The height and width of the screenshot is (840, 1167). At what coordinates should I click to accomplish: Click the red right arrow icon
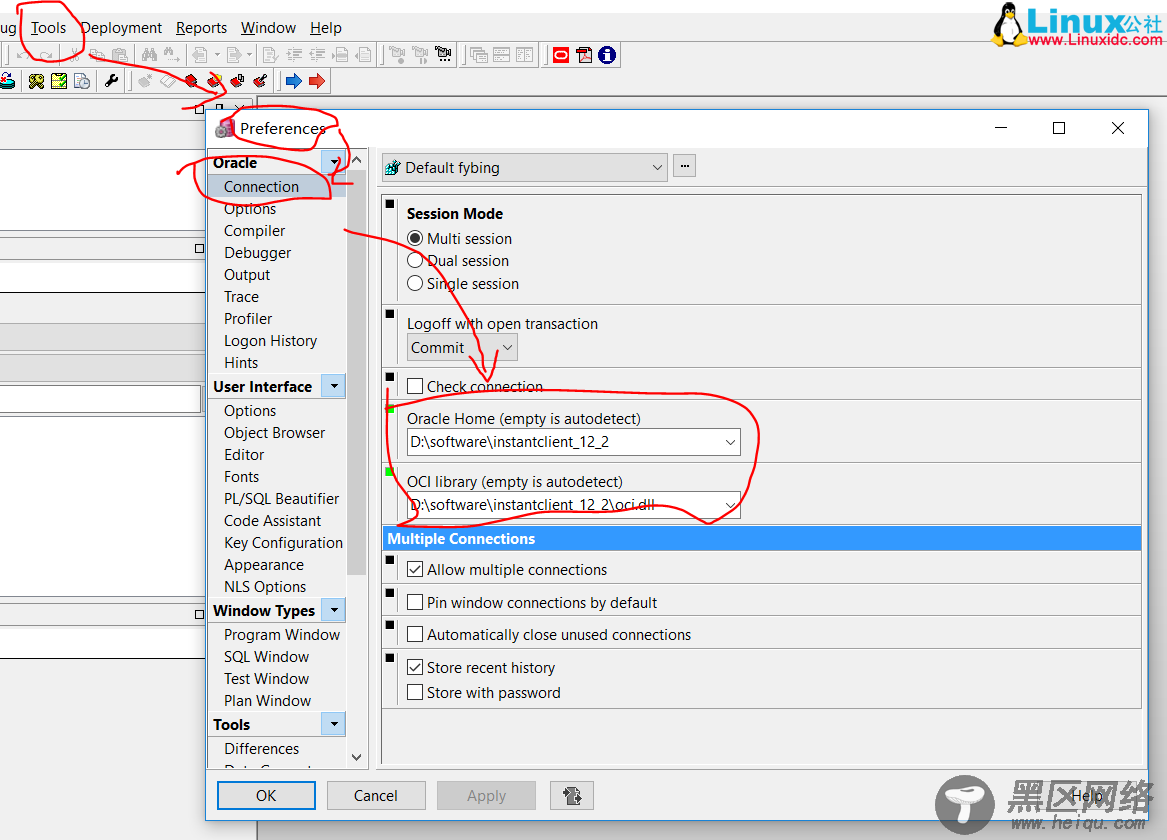click(317, 81)
